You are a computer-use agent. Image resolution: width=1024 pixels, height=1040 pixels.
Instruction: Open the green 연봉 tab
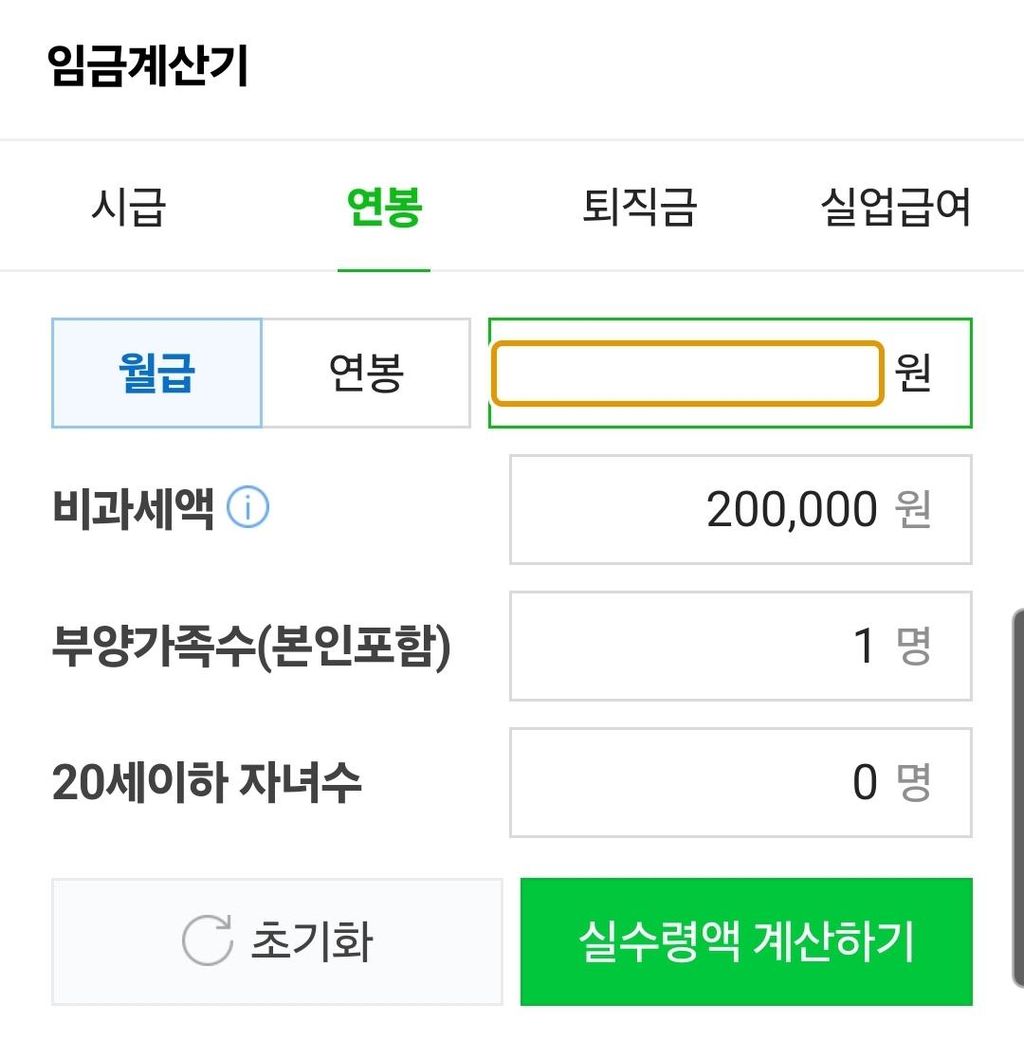(384, 207)
